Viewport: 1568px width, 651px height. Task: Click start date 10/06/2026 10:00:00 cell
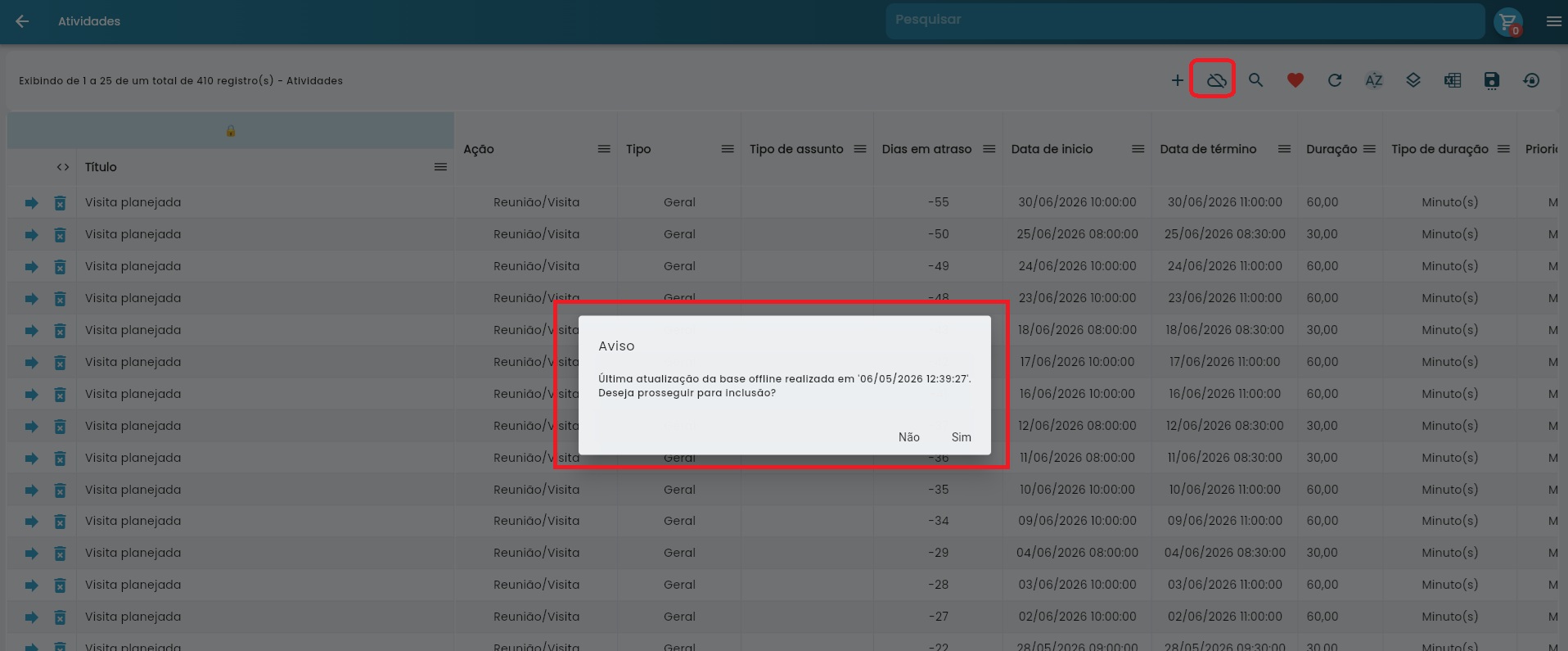coord(1077,490)
